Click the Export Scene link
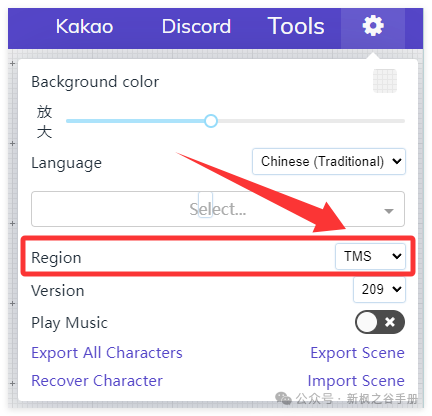This screenshot has width=432, height=416. point(357,353)
